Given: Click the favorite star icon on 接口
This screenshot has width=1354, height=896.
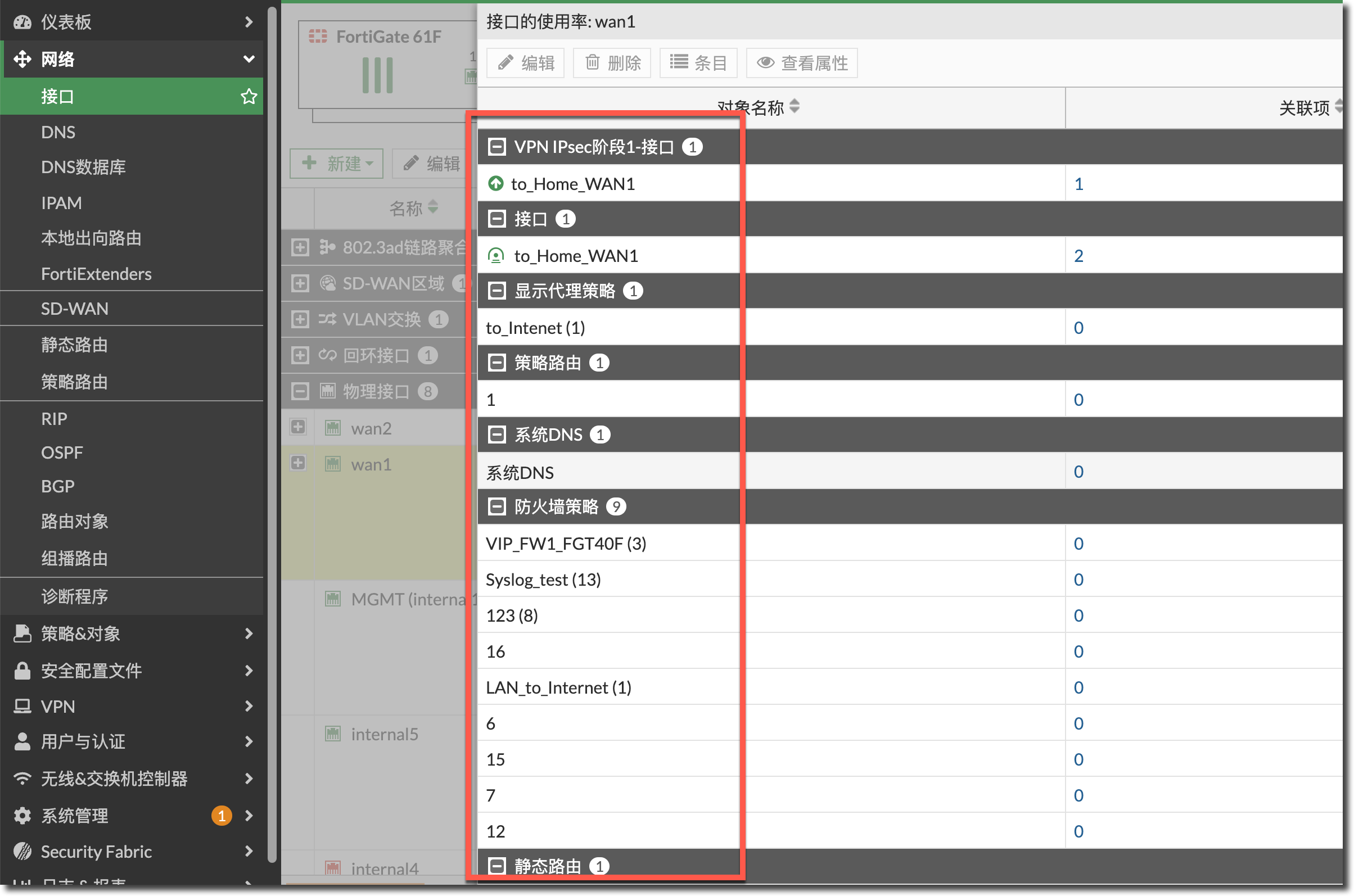Looking at the screenshot, I should tap(249, 96).
